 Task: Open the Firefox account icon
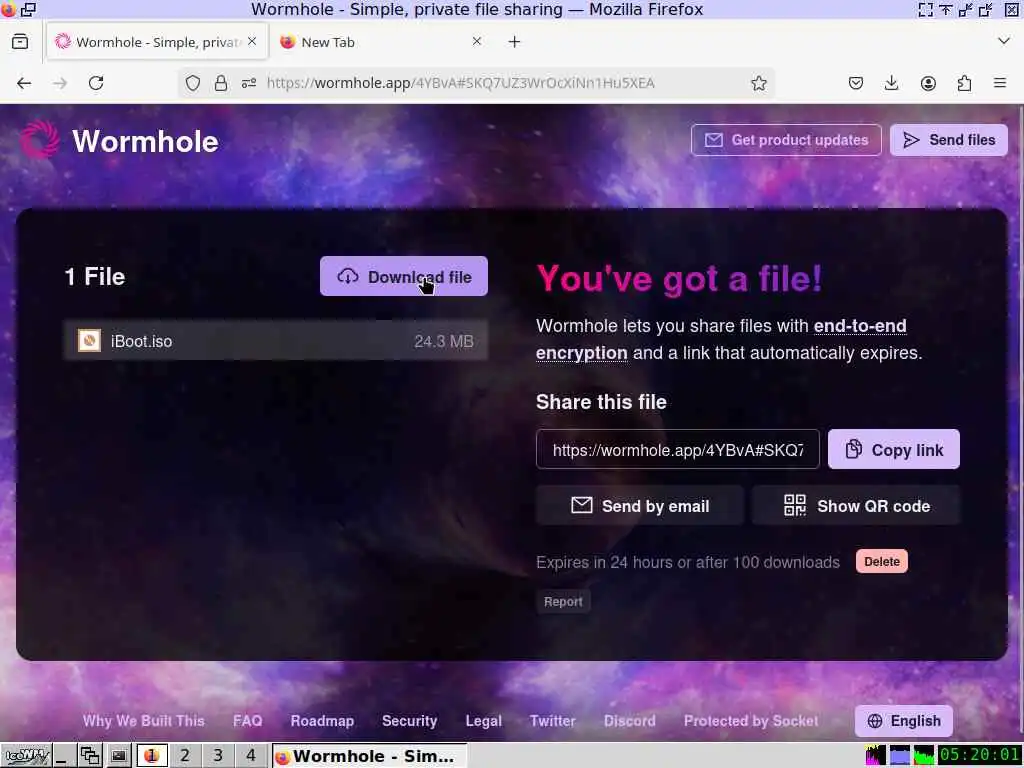click(928, 83)
